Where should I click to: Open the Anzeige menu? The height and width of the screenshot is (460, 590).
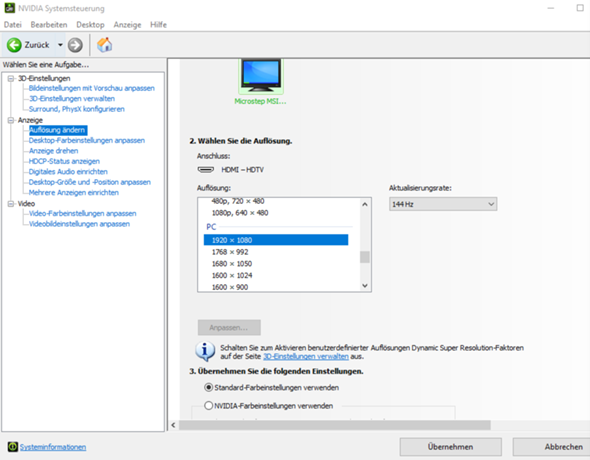point(127,25)
